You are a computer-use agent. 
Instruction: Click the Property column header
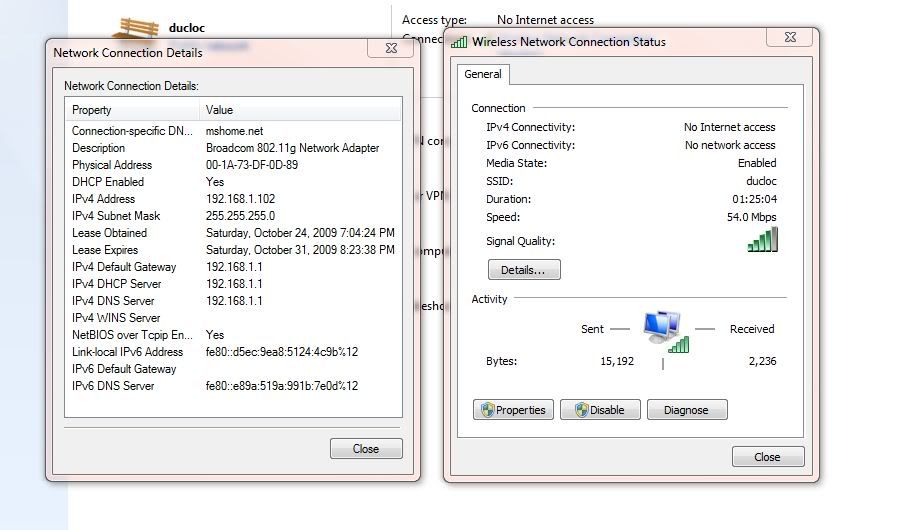(132, 110)
